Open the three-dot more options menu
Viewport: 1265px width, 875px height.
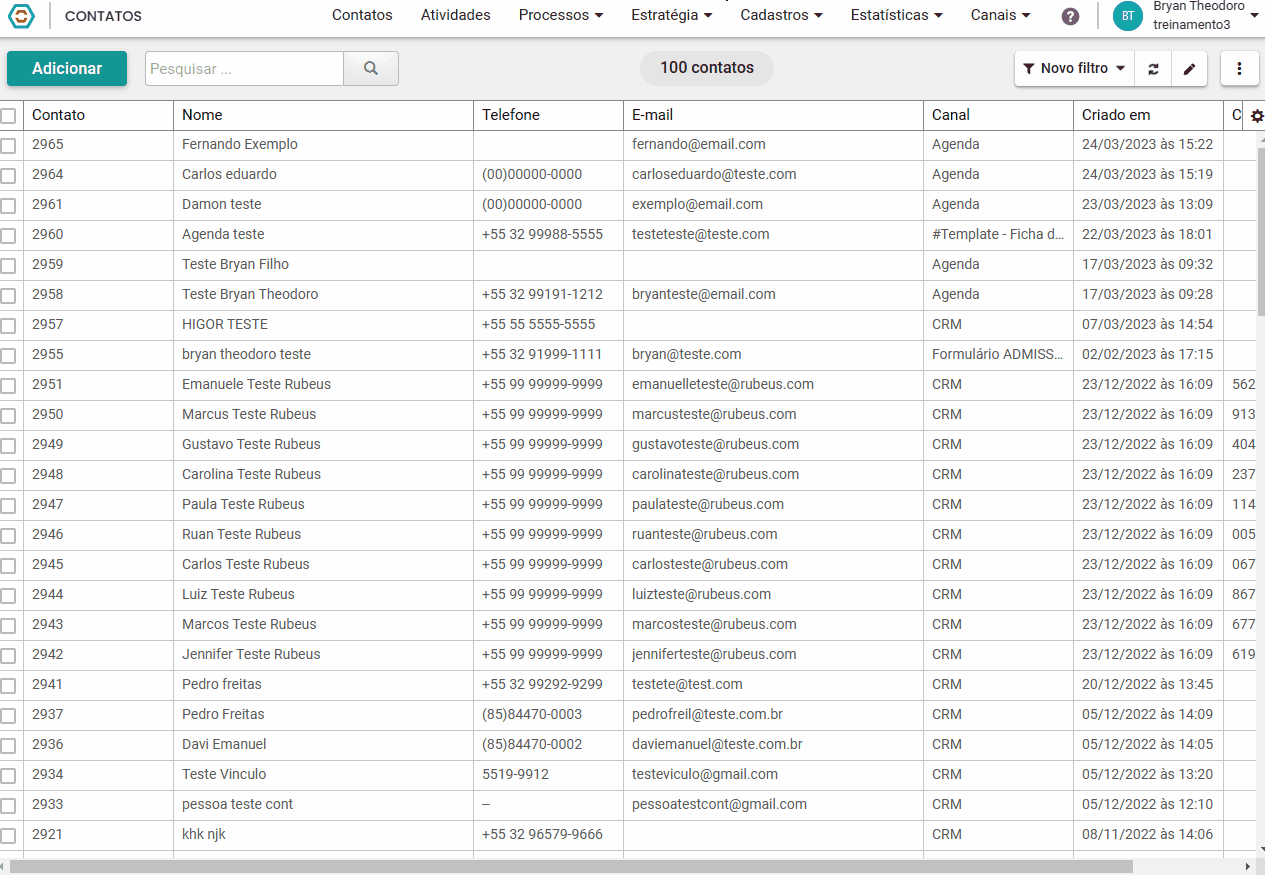point(1240,69)
